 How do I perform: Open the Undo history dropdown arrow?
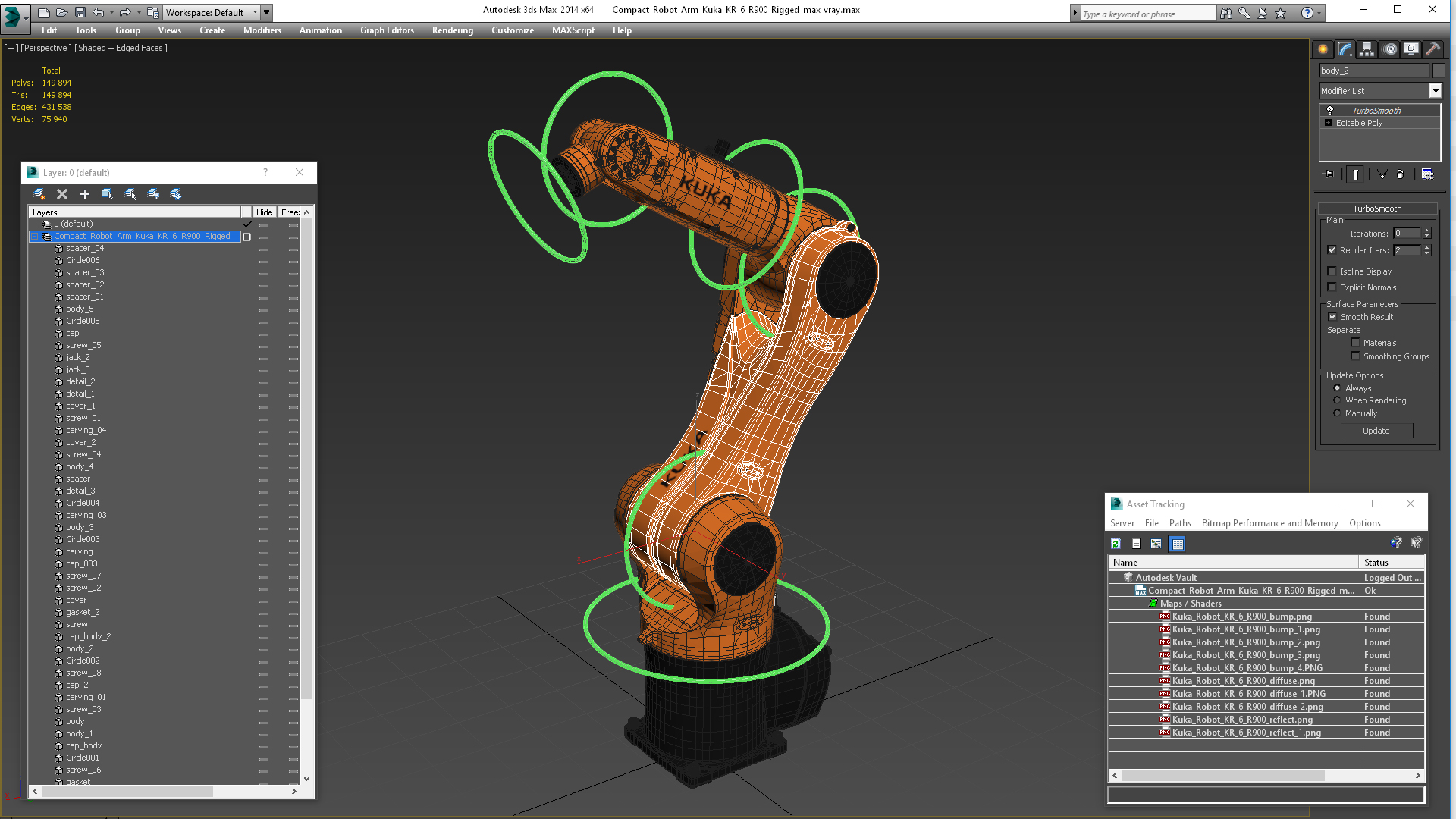click(112, 12)
